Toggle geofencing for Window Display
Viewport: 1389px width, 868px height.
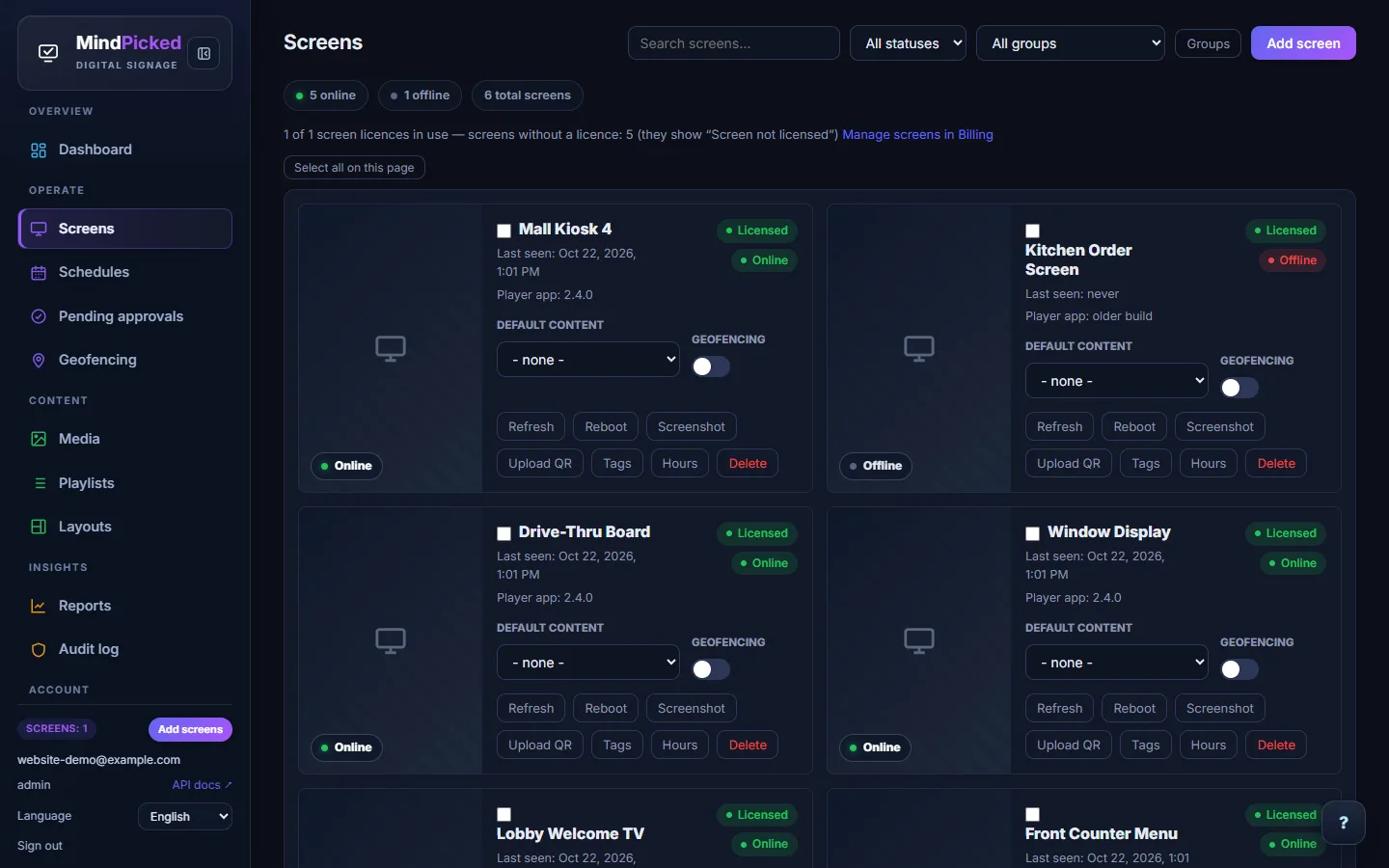(x=1239, y=669)
